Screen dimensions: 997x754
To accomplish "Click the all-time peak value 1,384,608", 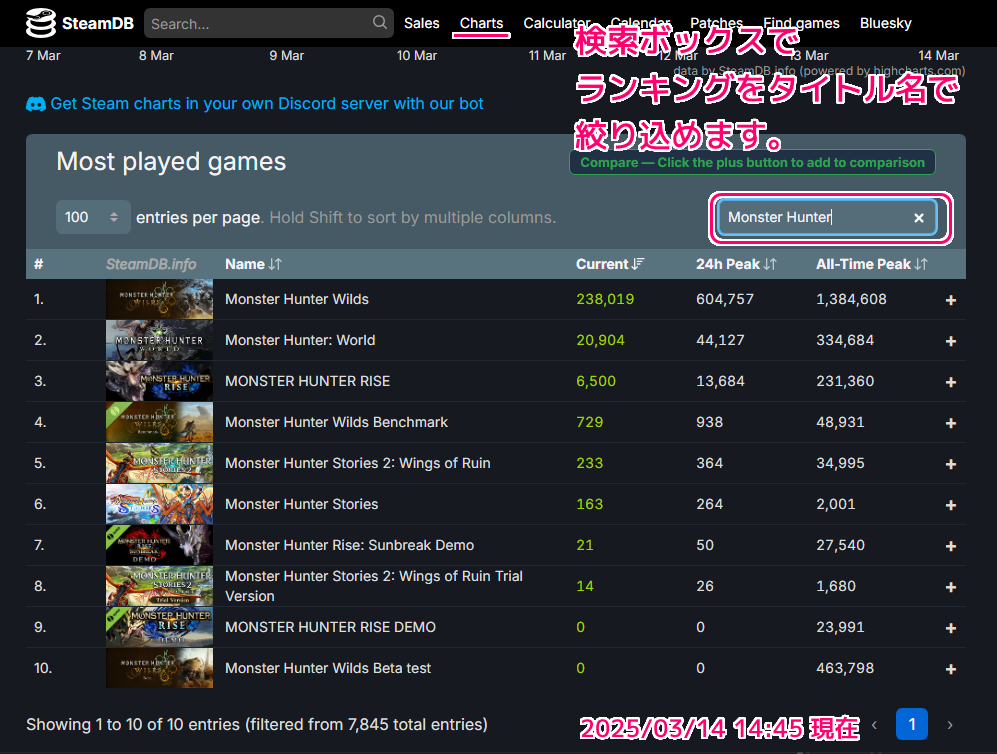I will (851, 299).
